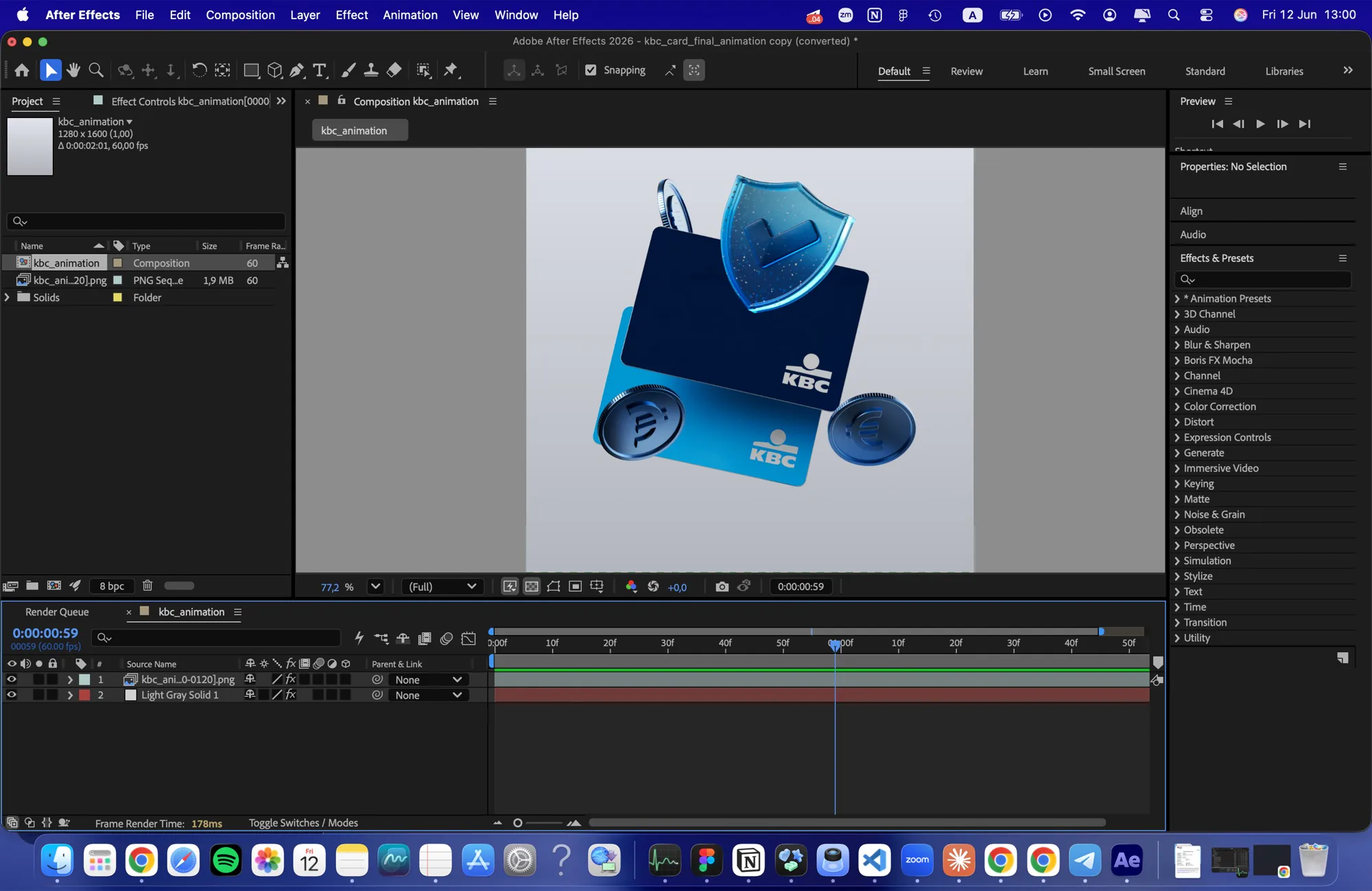
Task: Open Parent dropdown for Light Gray Solid 1
Action: [x=428, y=695]
